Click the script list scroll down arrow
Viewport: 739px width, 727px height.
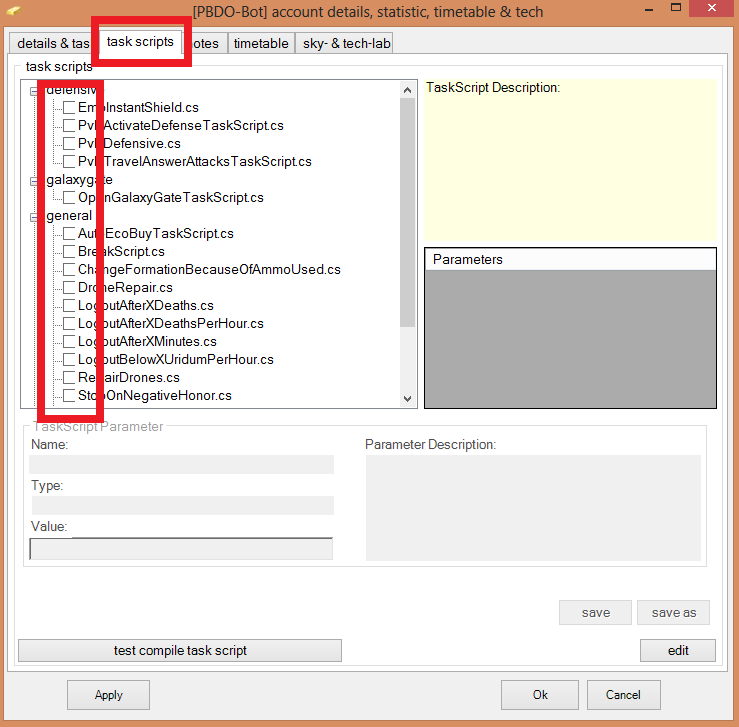tap(407, 399)
